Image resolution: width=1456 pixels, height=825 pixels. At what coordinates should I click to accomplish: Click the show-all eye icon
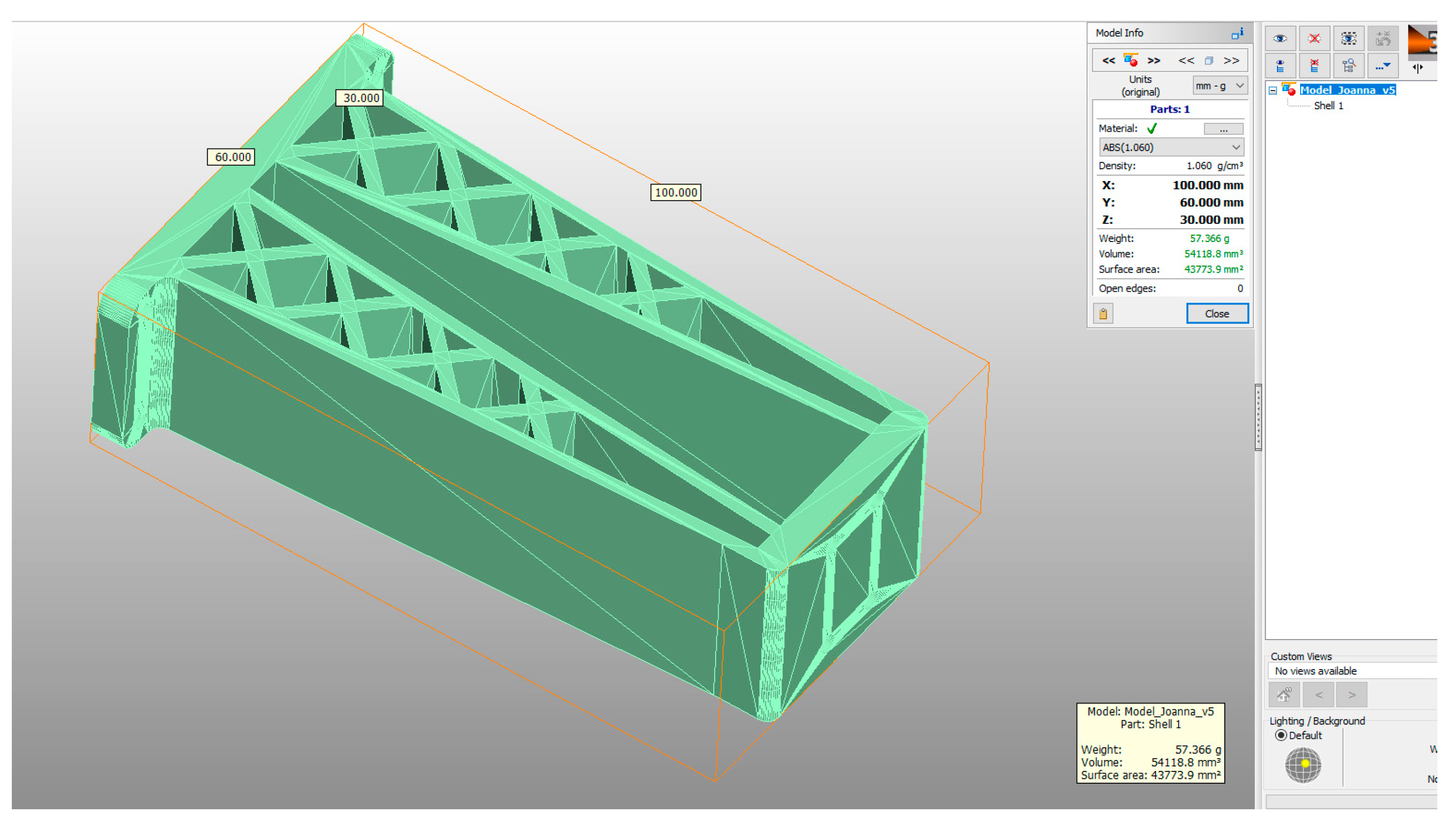click(1279, 38)
